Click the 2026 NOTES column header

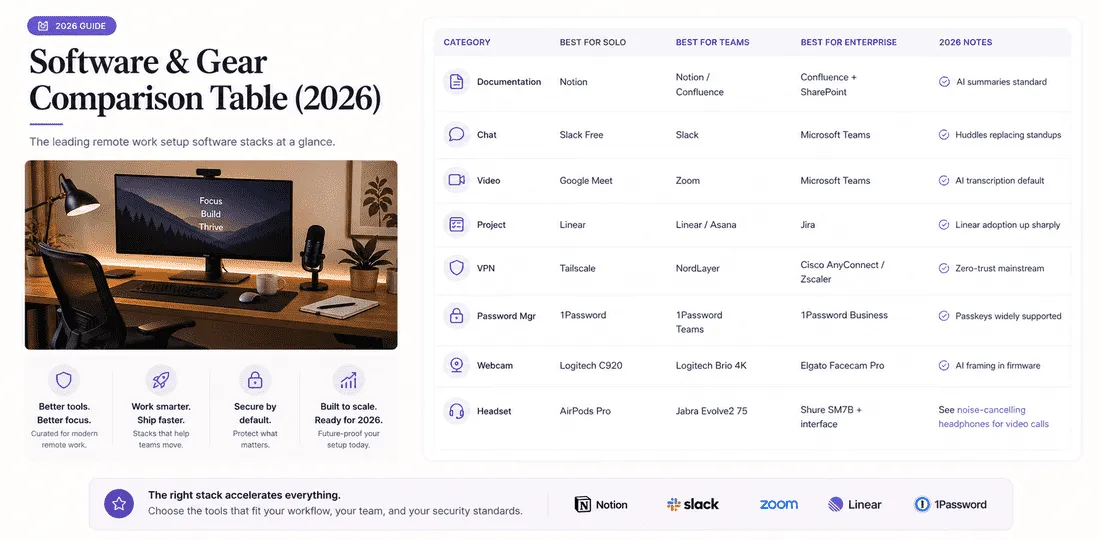click(965, 42)
